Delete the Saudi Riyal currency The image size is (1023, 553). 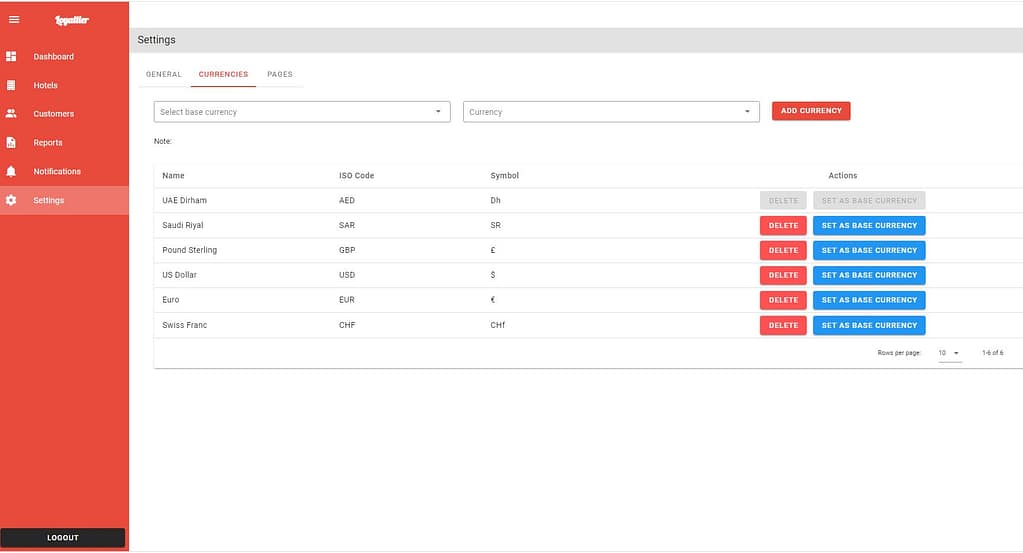(783, 225)
